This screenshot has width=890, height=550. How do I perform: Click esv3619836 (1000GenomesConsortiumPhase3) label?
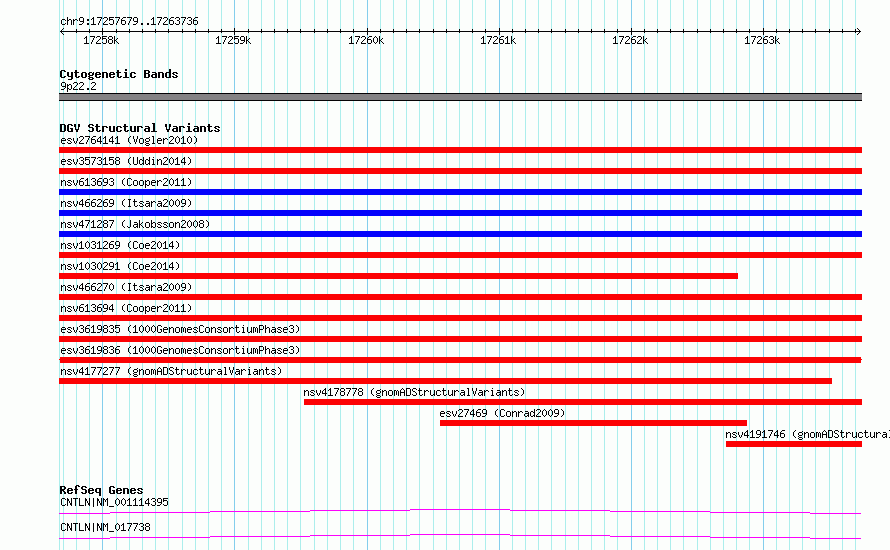(x=180, y=350)
